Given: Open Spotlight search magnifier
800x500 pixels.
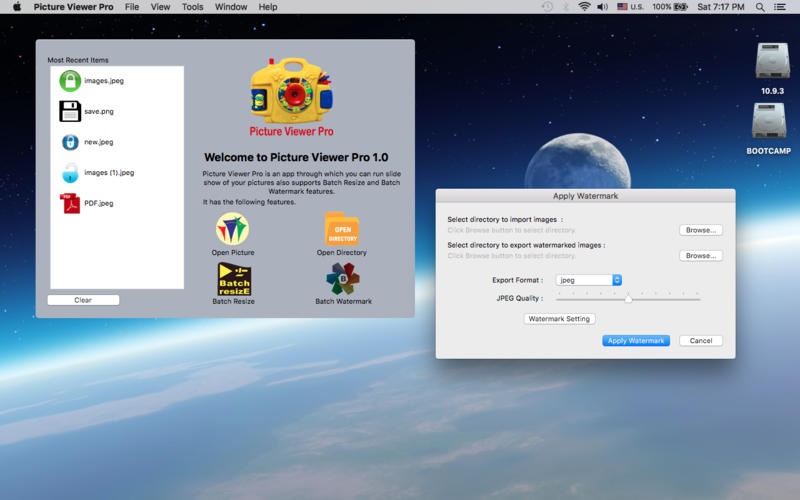Looking at the screenshot, I should pos(760,7).
